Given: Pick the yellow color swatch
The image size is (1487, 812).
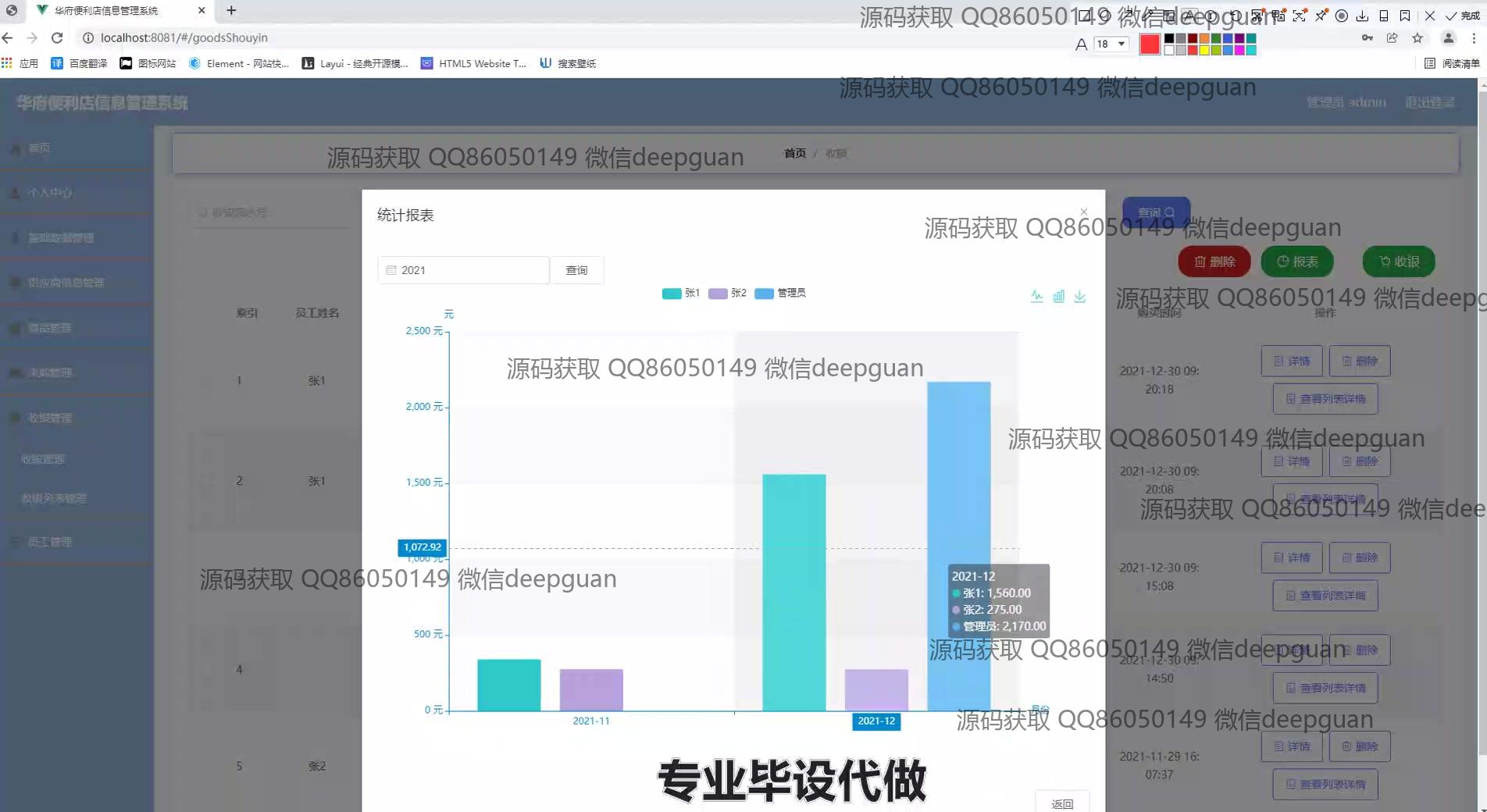Looking at the screenshot, I should click(x=1204, y=50).
